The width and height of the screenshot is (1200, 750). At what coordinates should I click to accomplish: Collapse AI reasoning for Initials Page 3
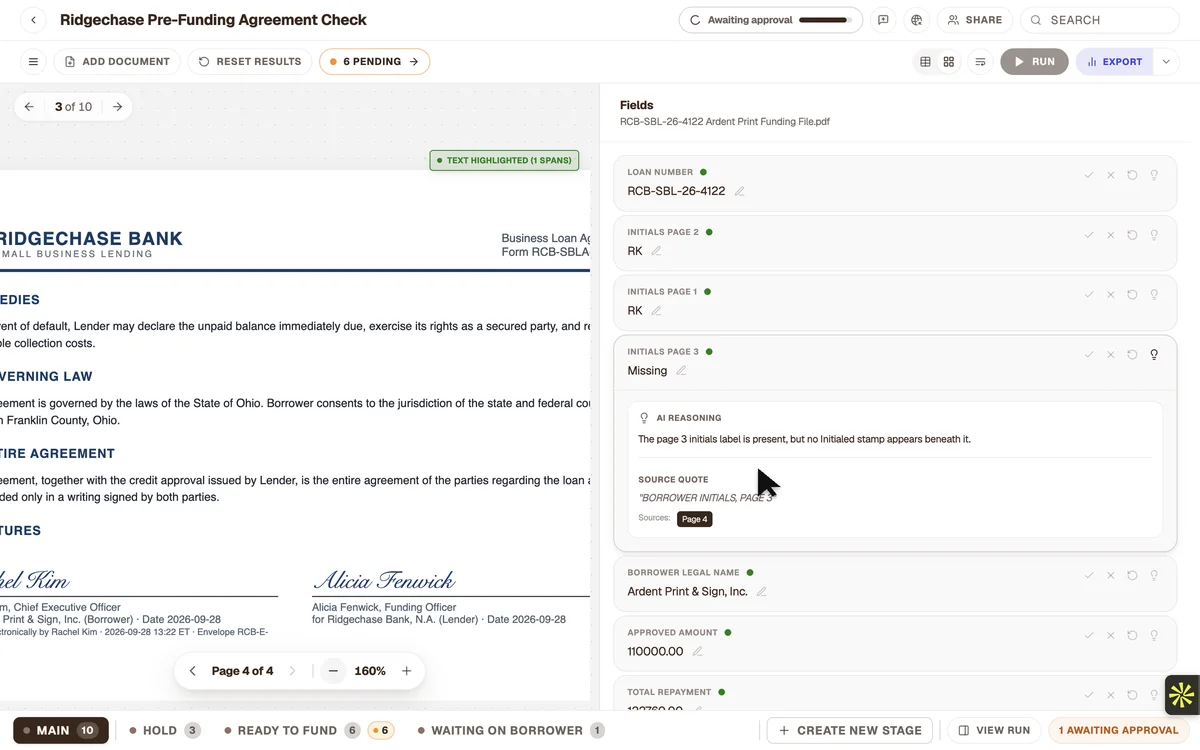coord(1154,355)
